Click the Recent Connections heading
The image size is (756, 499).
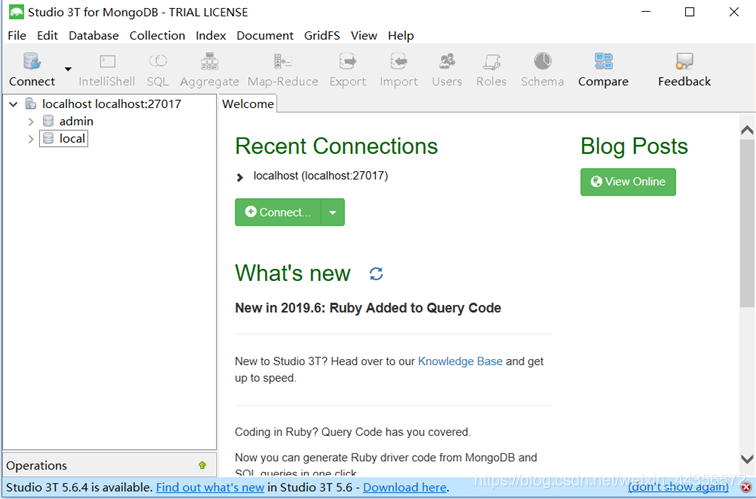point(336,146)
